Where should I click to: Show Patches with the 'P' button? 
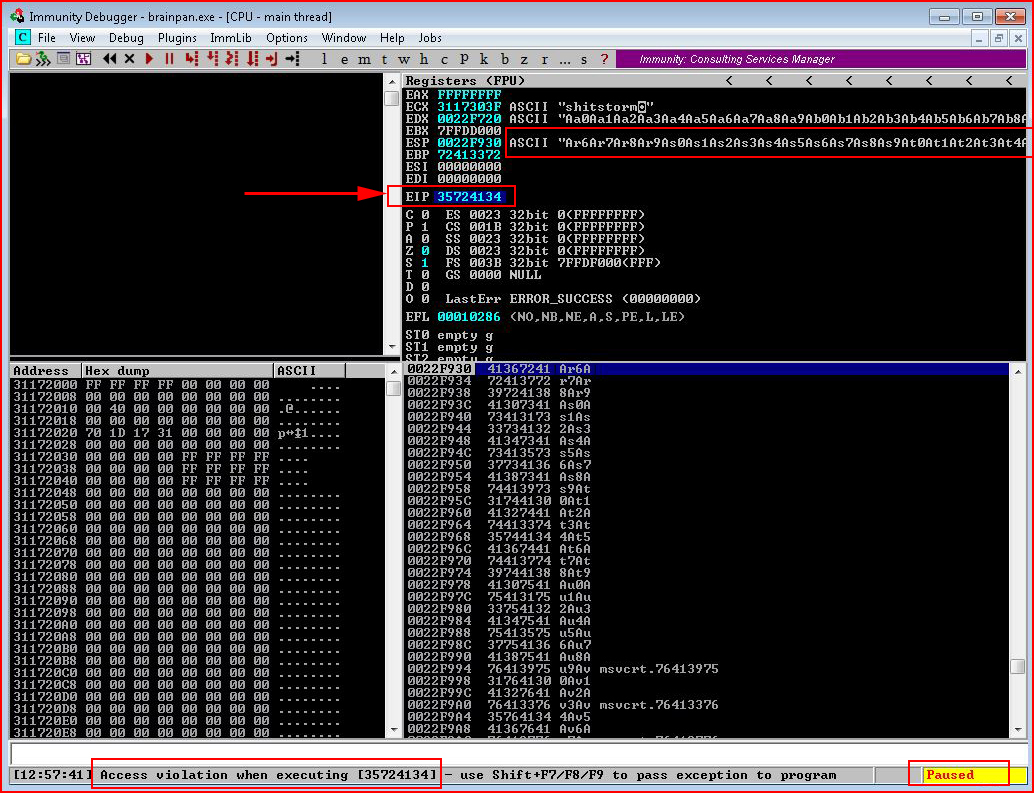464,59
